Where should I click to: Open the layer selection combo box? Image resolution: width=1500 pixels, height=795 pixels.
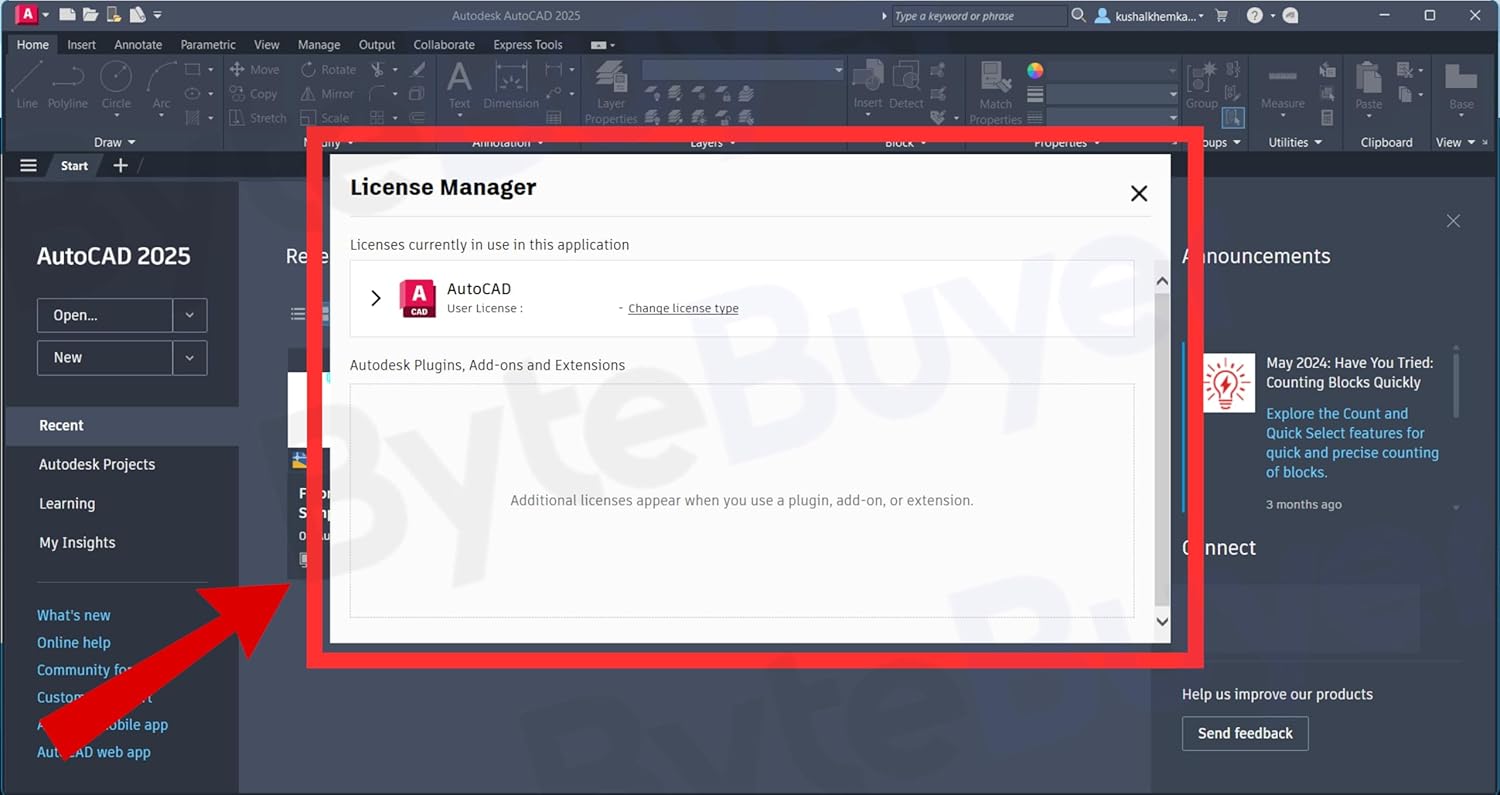743,70
